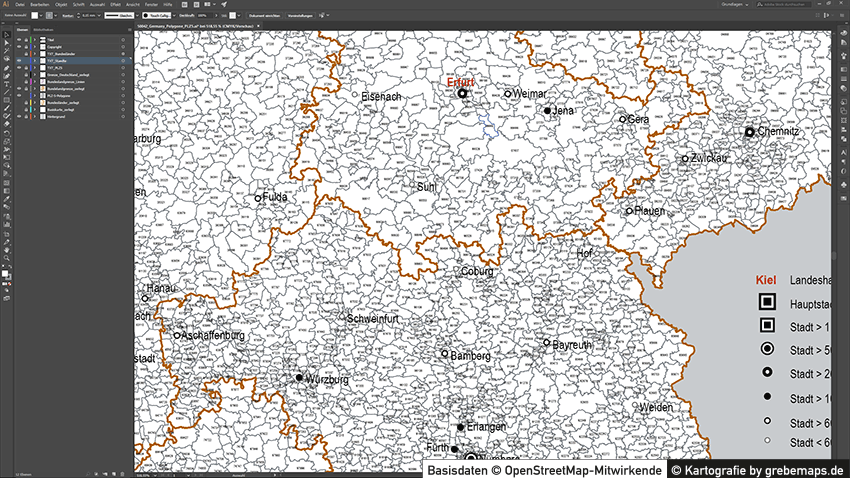Select the Shaper/Pencil tool
This screenshot has width=850, height=478.
(x=7, y=115)
